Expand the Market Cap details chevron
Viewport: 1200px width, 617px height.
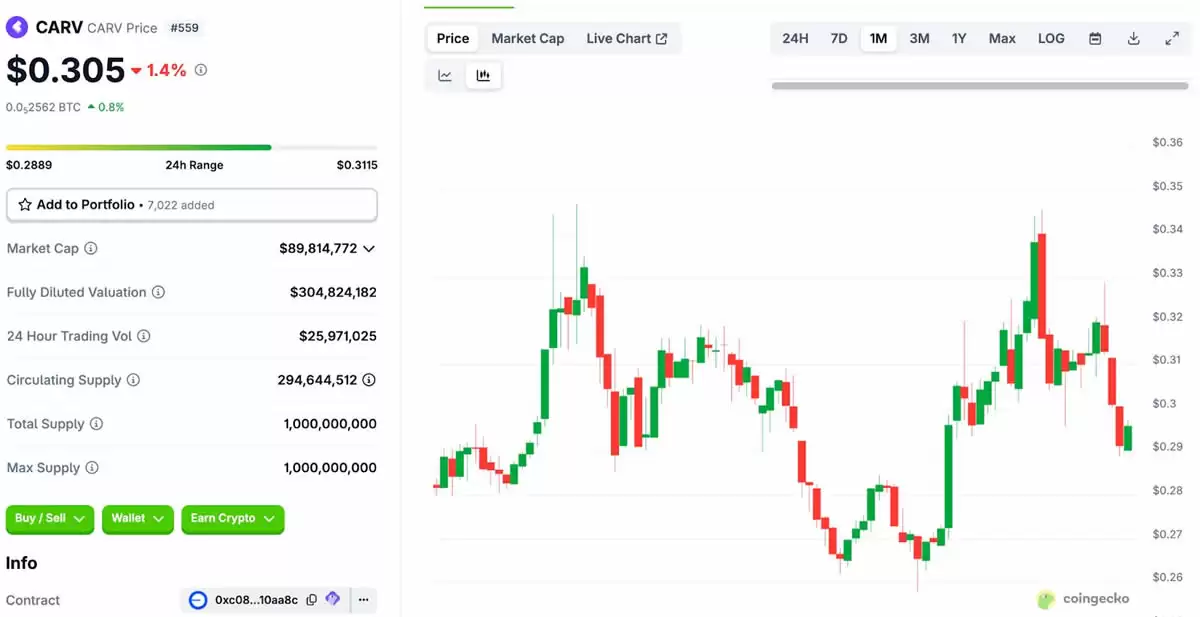coord(368,248)
